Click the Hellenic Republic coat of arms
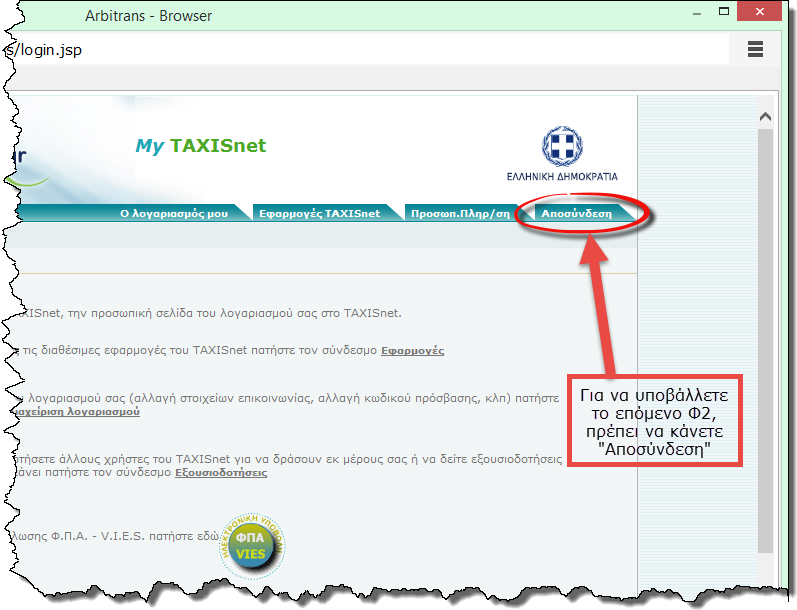 [562, 146]
